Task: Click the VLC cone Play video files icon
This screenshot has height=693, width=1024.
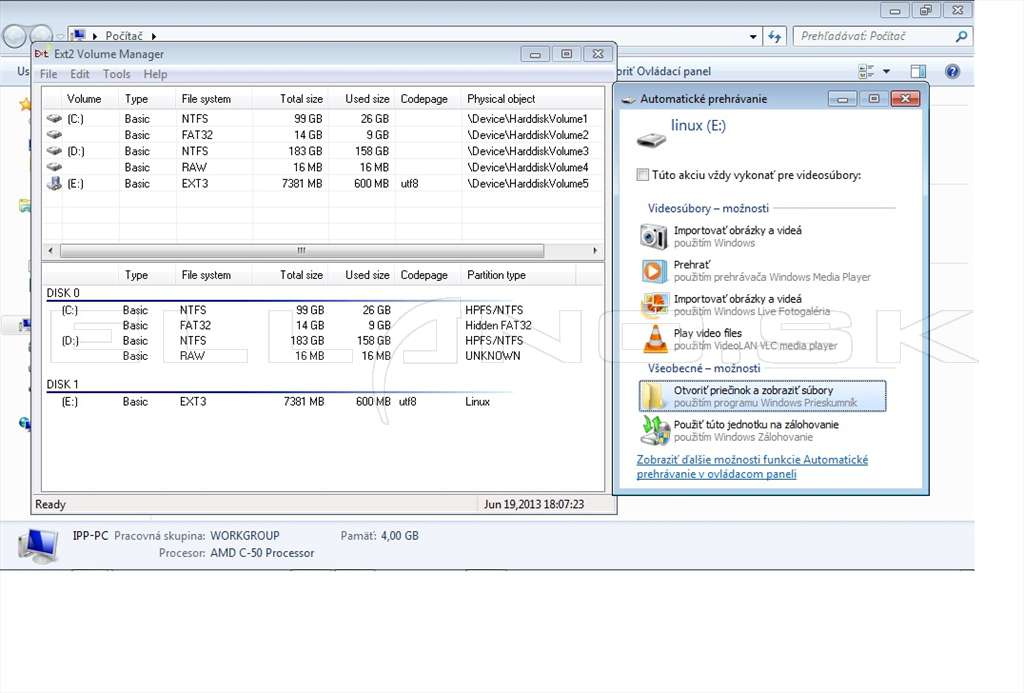Action: [x=654, y=339]
